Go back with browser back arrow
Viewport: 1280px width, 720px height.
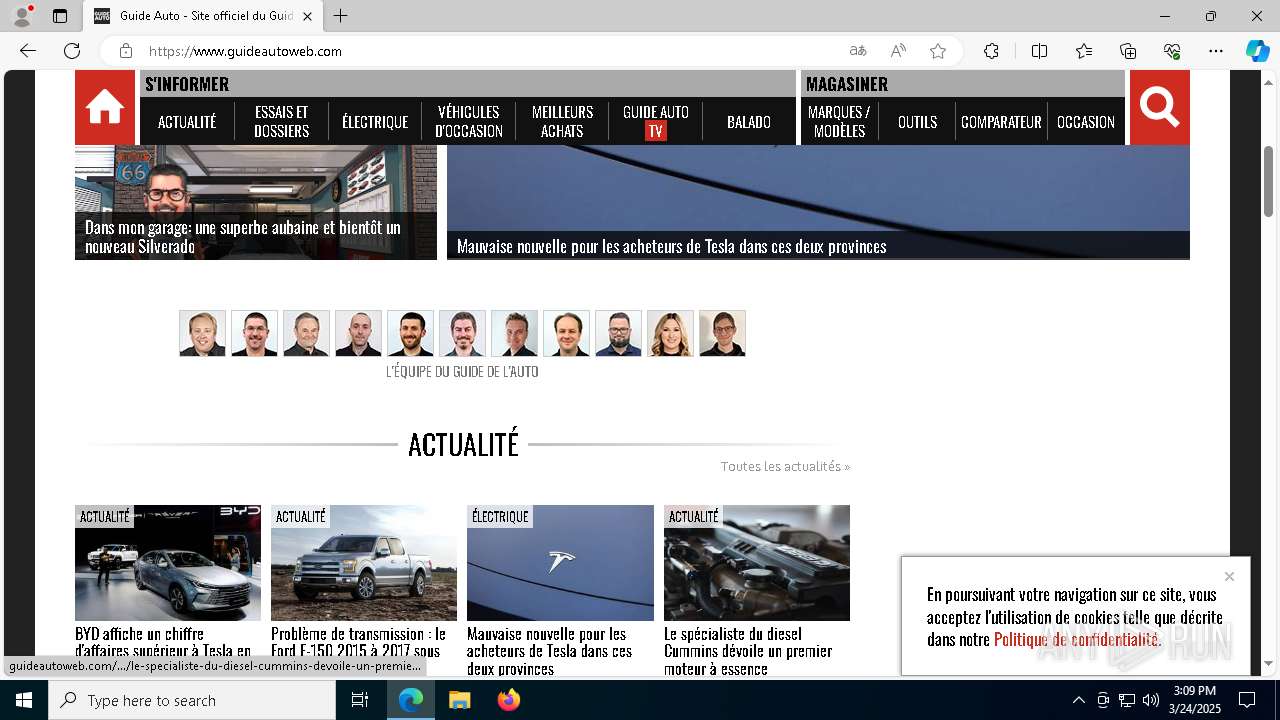(28, 51)
